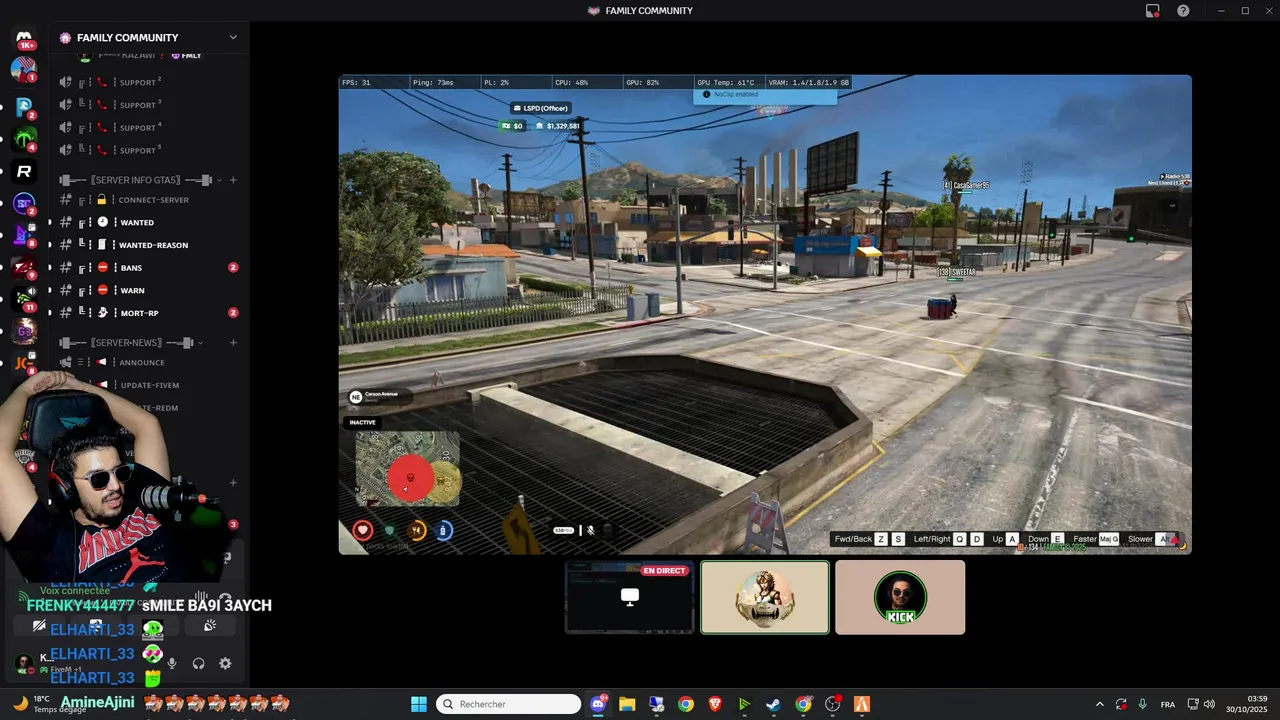The width and height of the screenshot is (1280, 720).
Task: Open the red Z server icon
Action: point(24,266)
